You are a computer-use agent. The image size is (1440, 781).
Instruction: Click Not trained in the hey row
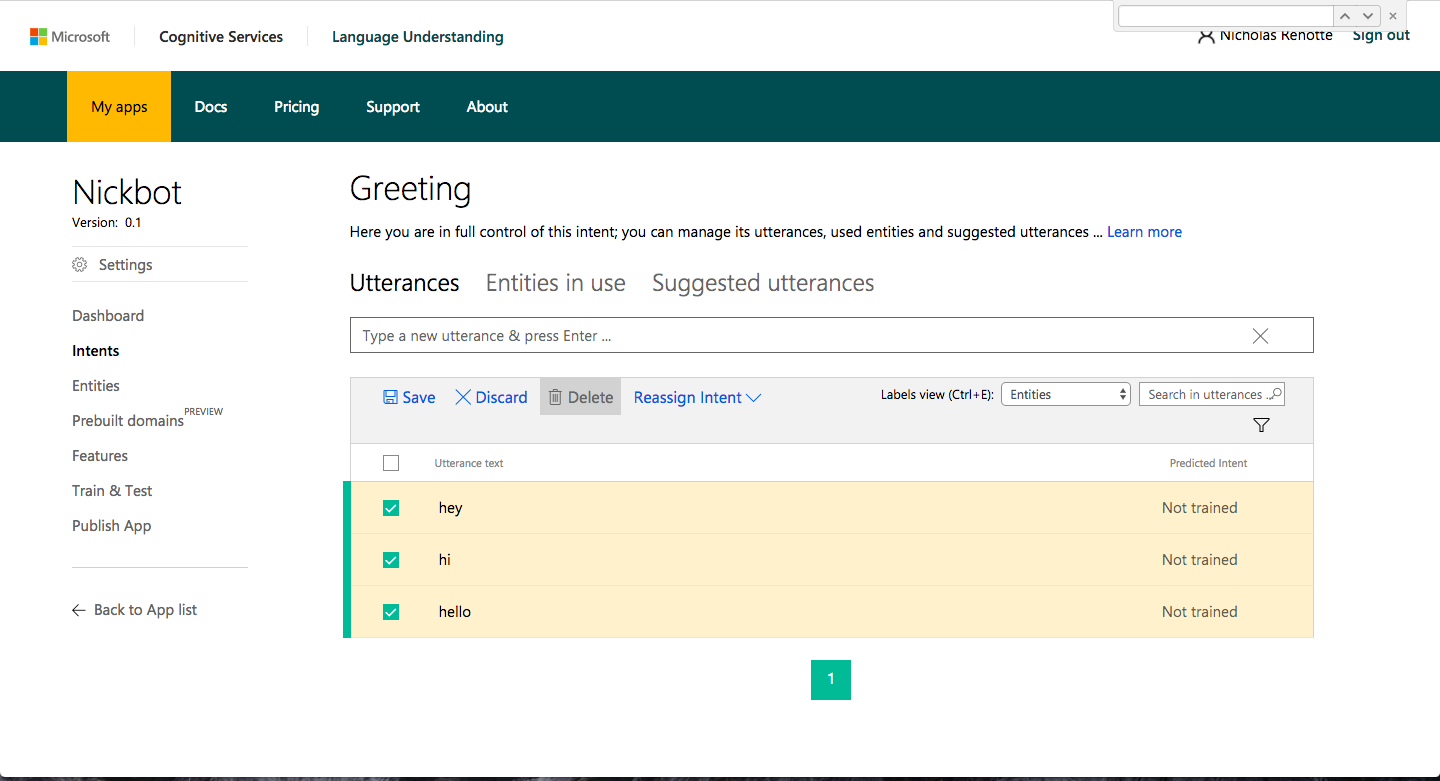click(1200, 508)
